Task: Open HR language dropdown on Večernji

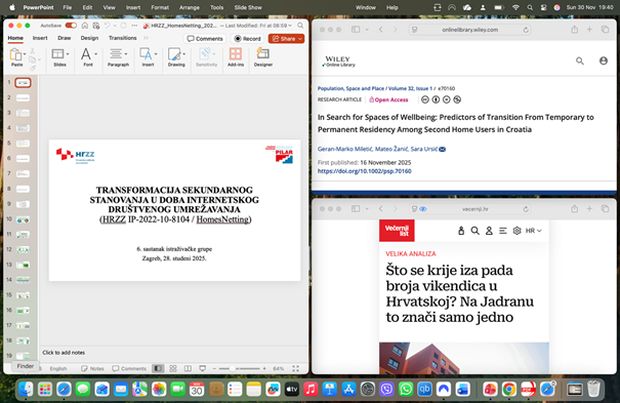Action: tap(534, 231)
